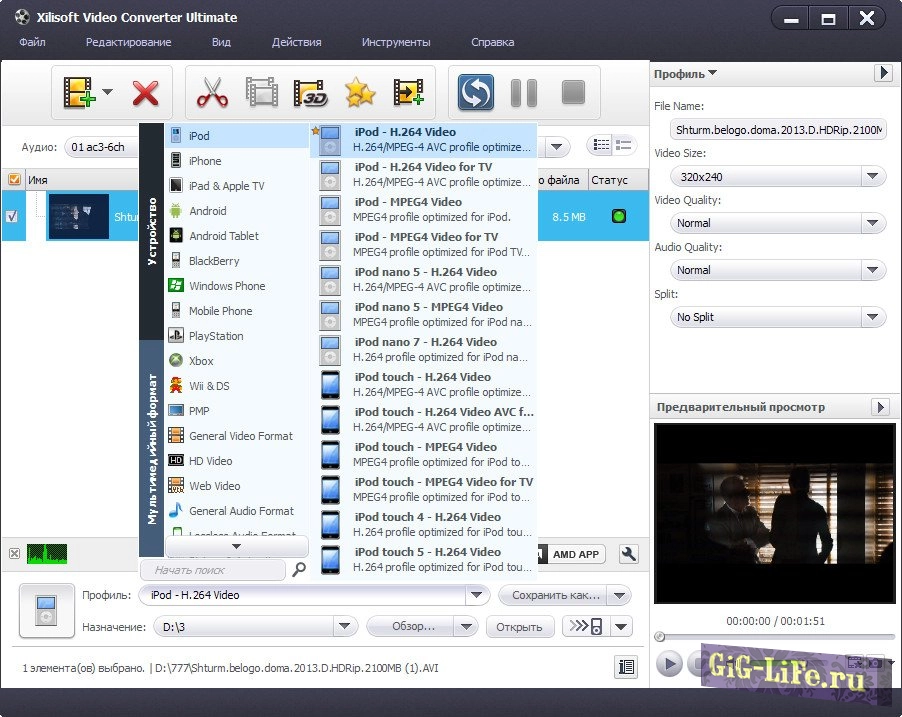Open the Audio Quality dropdown

tap(777, 270)
